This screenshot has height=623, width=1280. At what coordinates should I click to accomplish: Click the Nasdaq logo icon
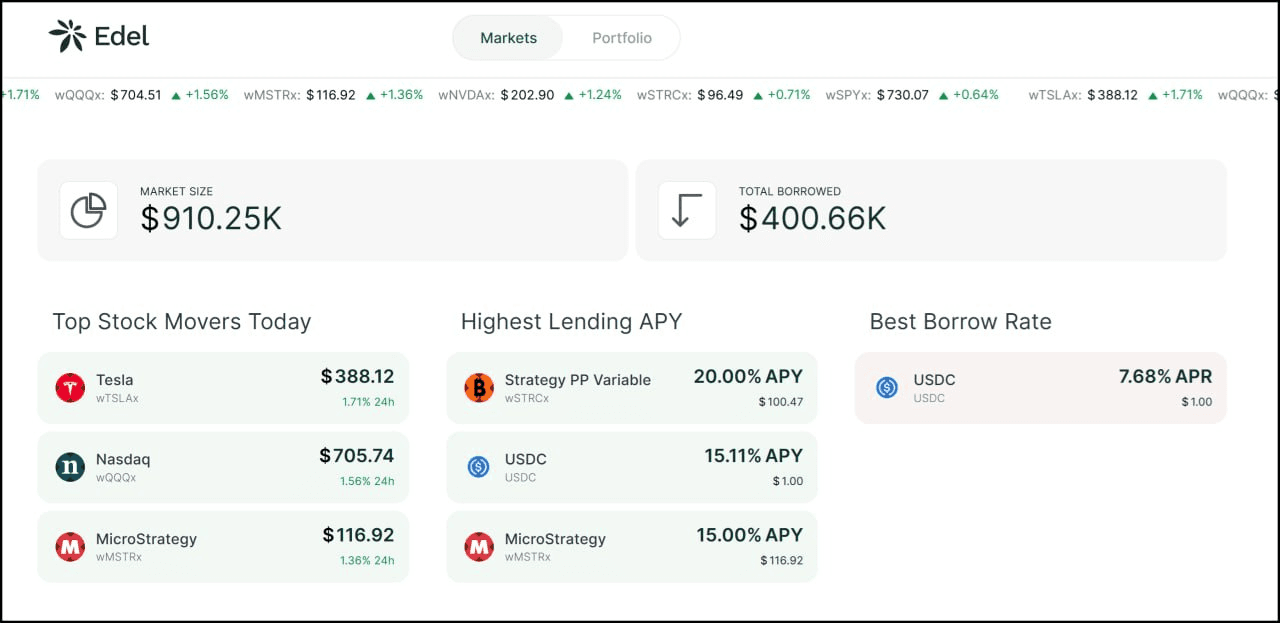click(x=70, y=467)
